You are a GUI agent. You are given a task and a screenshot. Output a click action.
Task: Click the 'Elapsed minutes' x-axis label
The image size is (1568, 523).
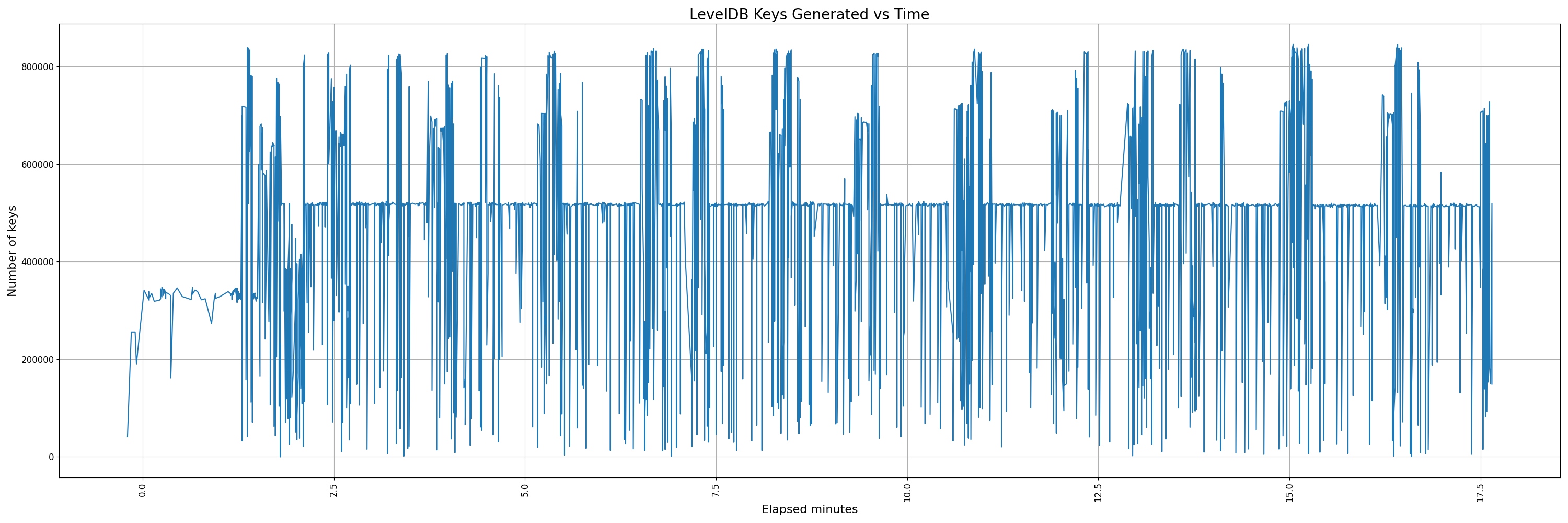(x=809, y=509)
